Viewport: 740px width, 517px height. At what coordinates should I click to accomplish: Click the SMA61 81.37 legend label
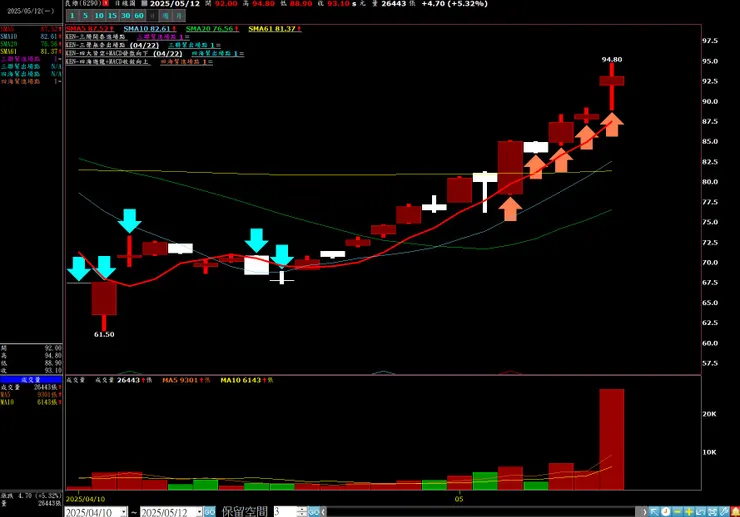click(x=275, y=29)
